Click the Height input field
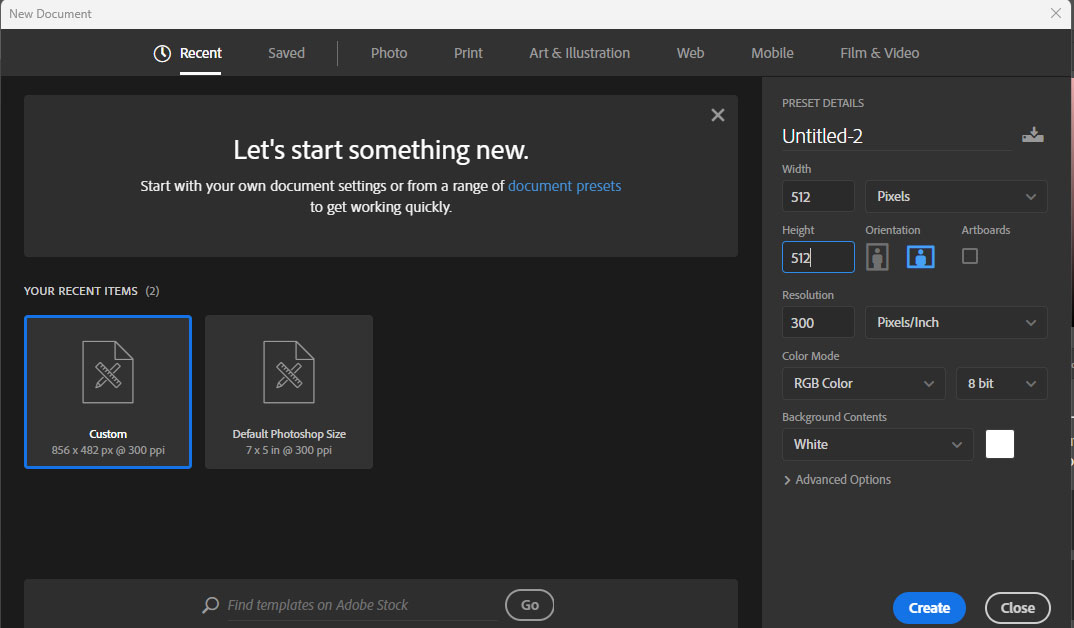The width and height of the screenshot is (1074, 628). (x=818, y=258)
